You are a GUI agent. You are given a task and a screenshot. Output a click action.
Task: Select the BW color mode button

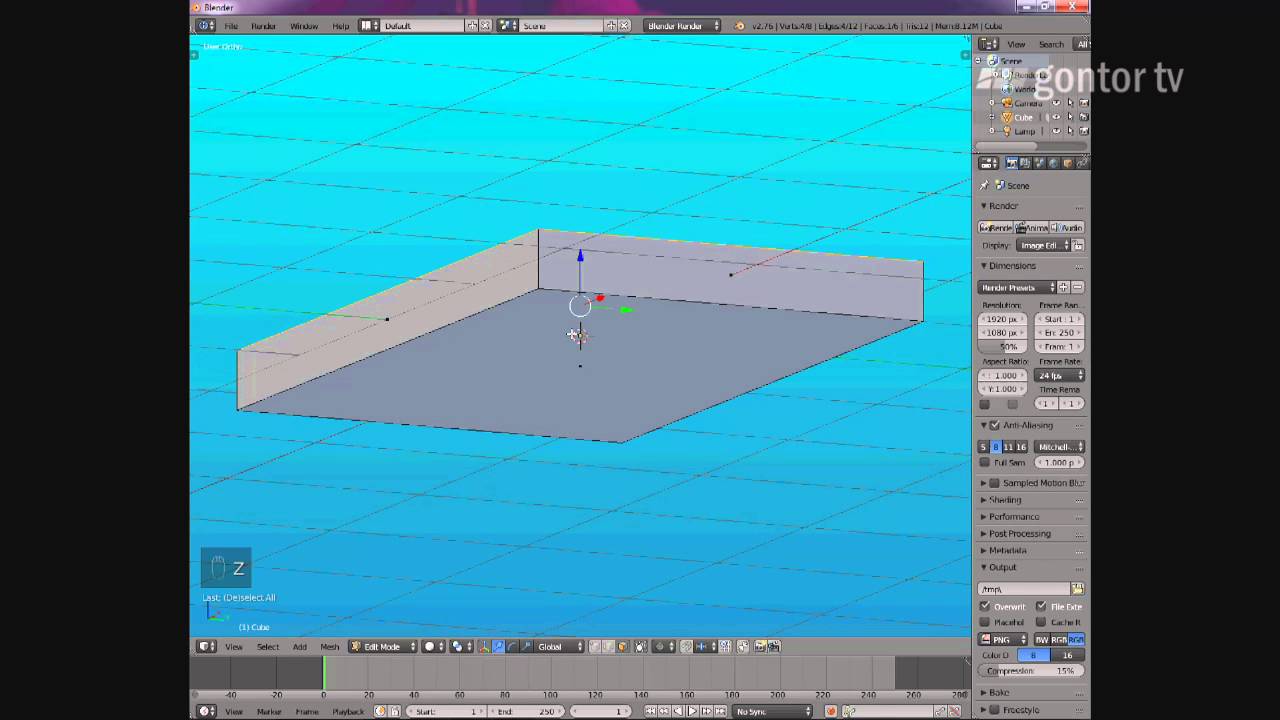click(1041, 639)
